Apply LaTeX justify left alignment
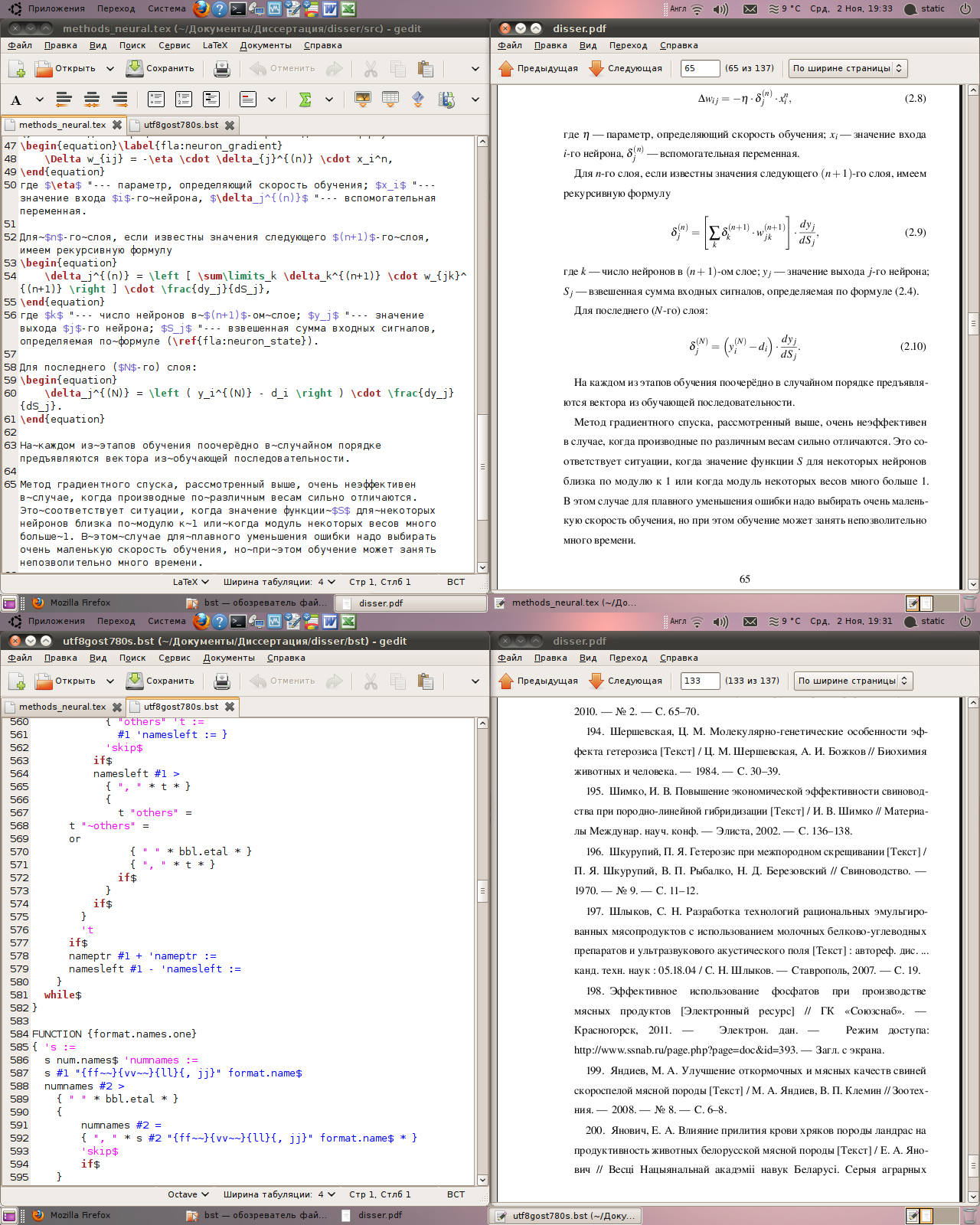 point(64,100)
